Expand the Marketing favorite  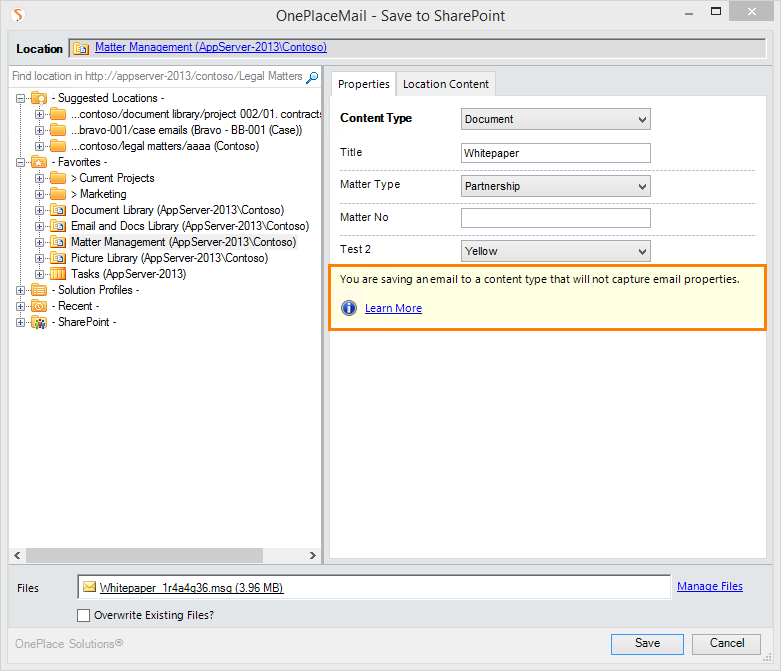[x=39, y=194]
